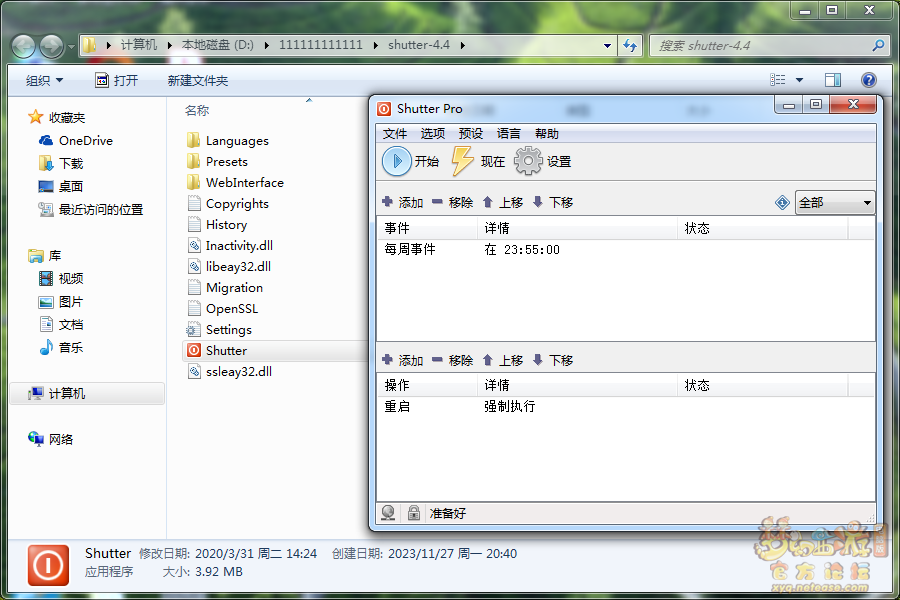Expand the address bar history dropdown
This screenshot has width=900, height=600.
coord(607,45)
